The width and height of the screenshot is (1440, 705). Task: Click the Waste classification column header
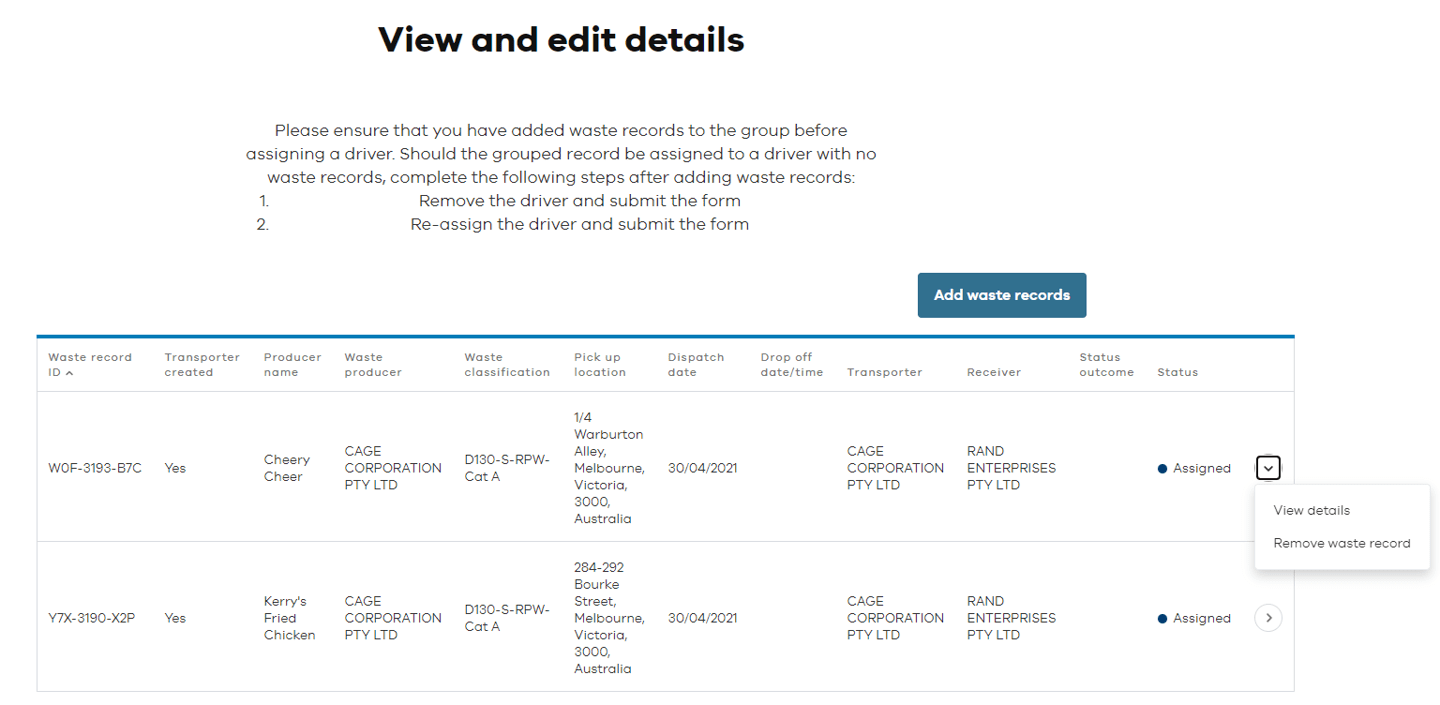point(505,364)
